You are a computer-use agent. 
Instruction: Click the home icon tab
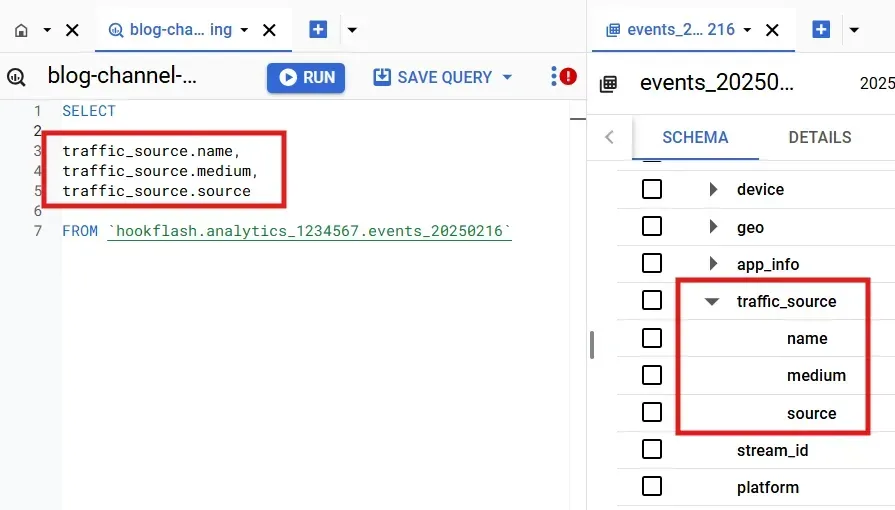21,30
